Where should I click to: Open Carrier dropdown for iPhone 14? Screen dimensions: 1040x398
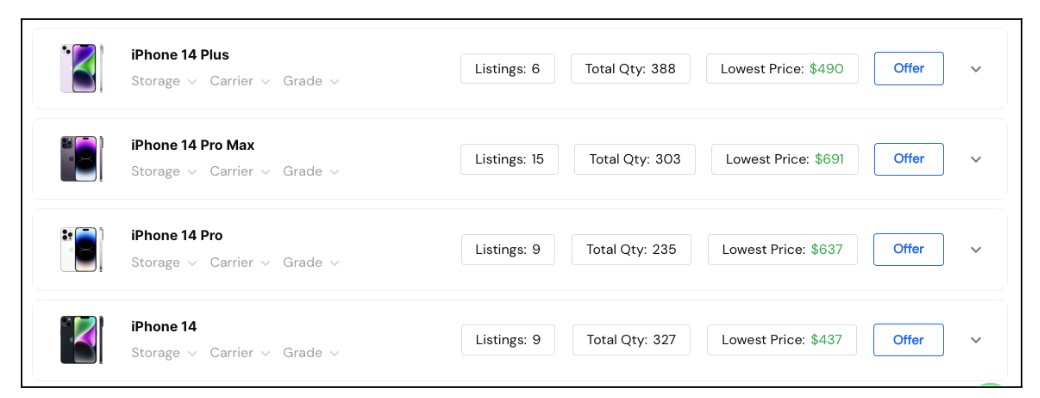pos(240,352)
